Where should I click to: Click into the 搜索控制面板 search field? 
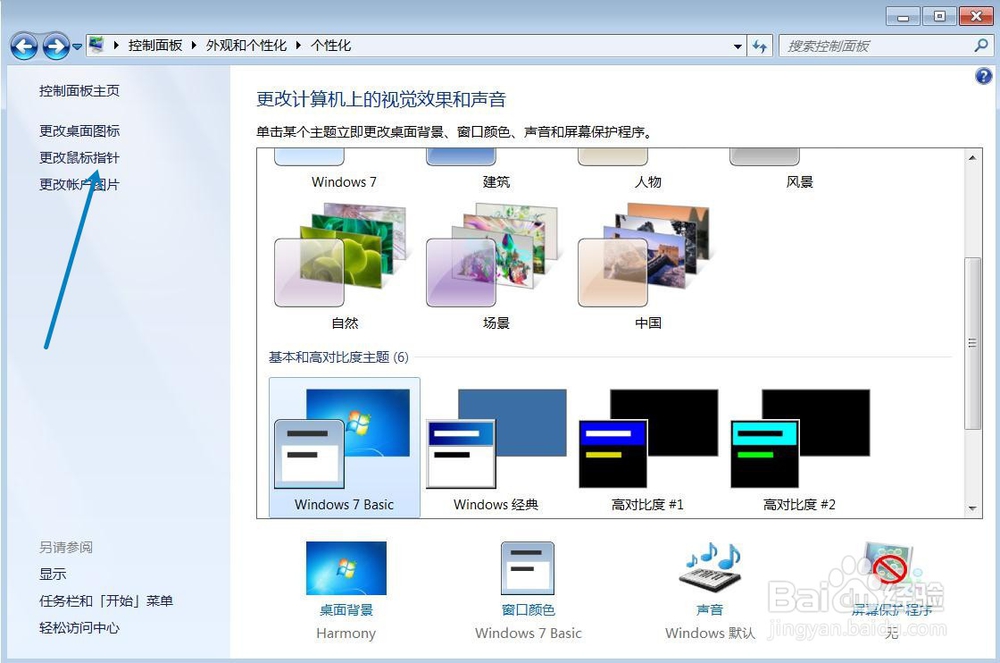(x=877, y=46)
